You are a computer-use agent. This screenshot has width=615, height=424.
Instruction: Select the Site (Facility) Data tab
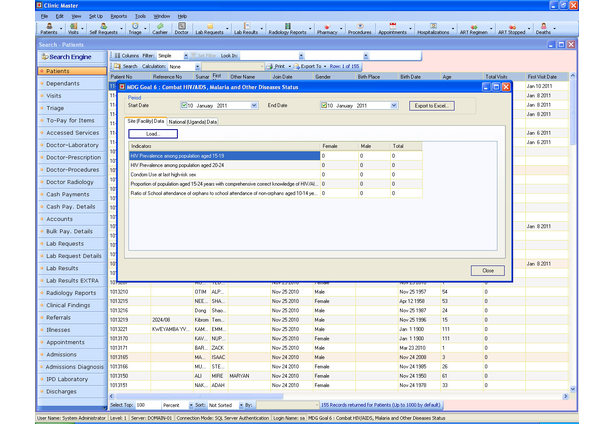point(146,121)
